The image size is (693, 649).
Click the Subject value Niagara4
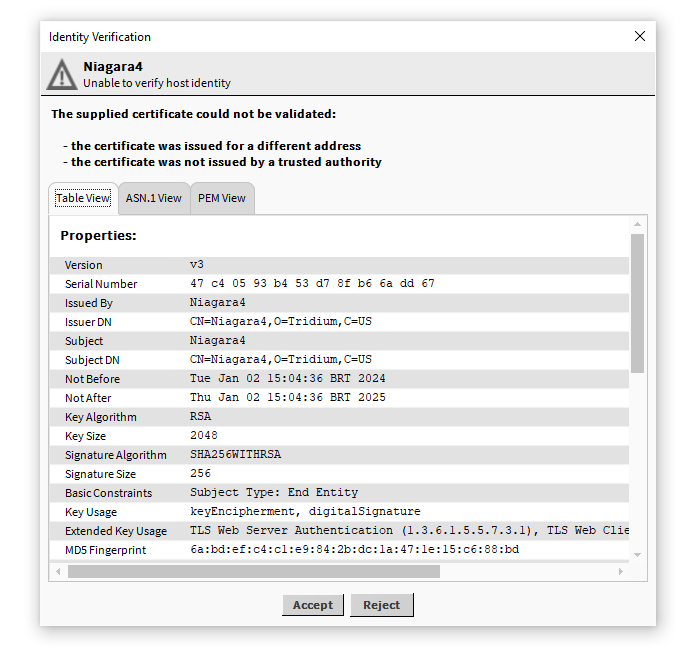(x=217, y=340)
